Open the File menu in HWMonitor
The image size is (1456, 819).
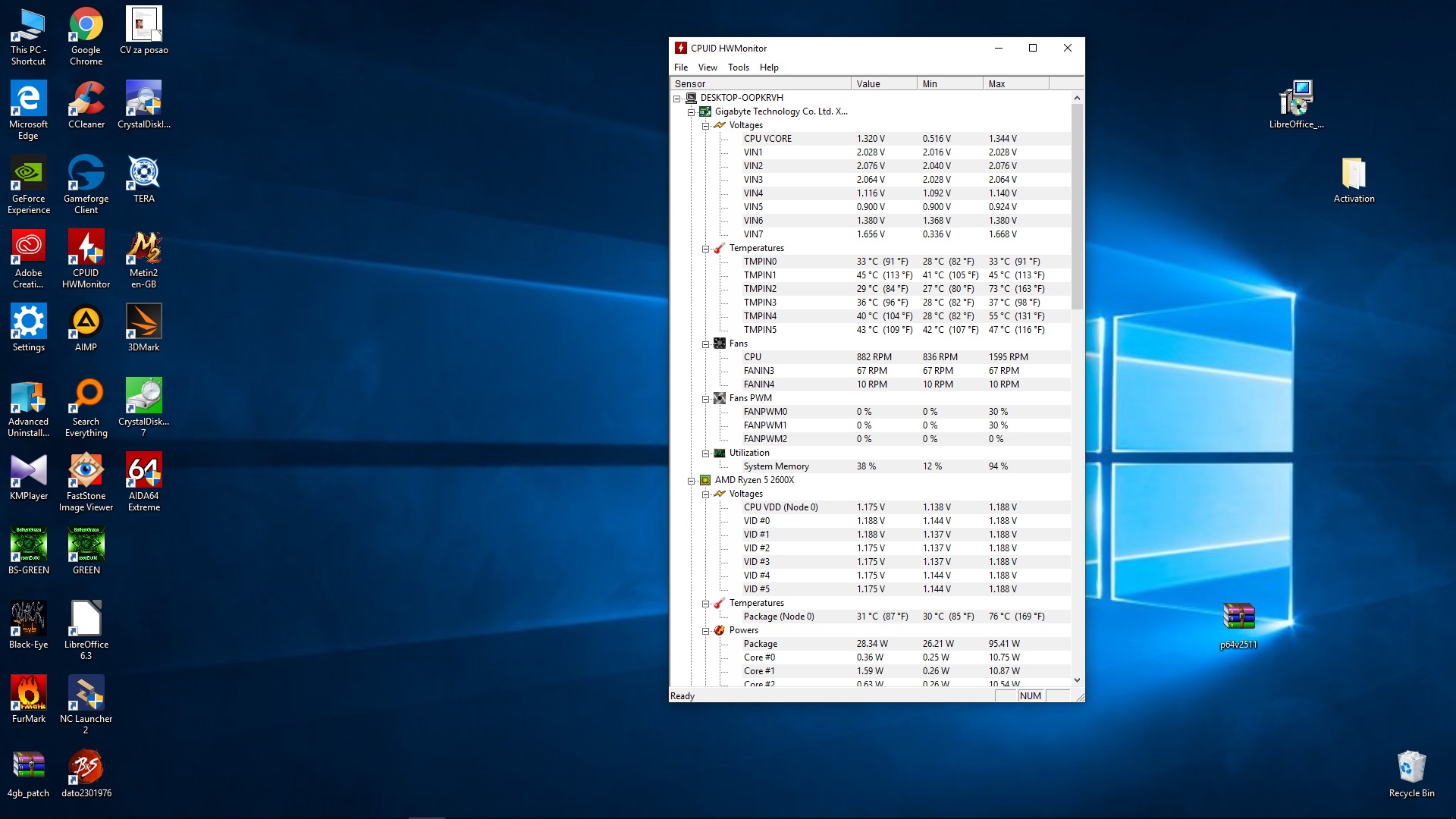coord(681,67)
